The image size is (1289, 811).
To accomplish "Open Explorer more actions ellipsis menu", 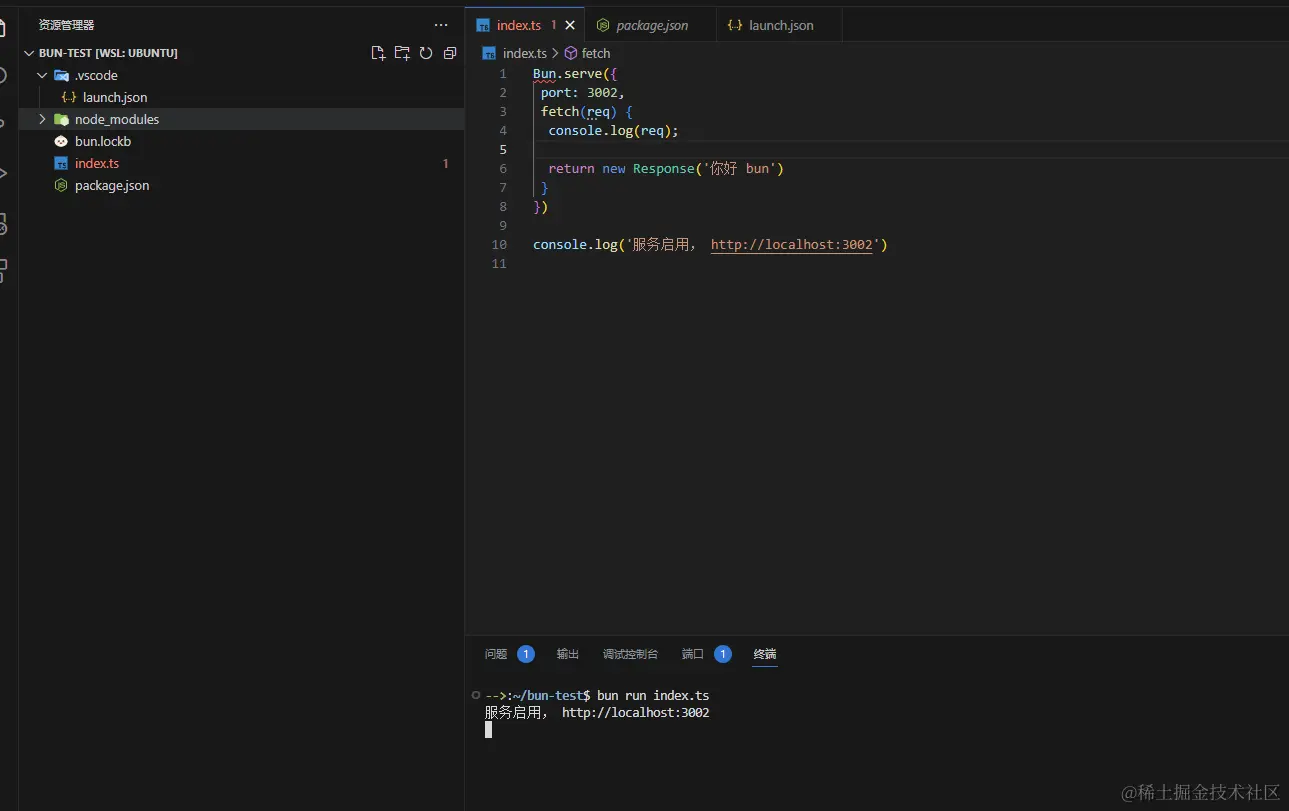I will 441,25.
